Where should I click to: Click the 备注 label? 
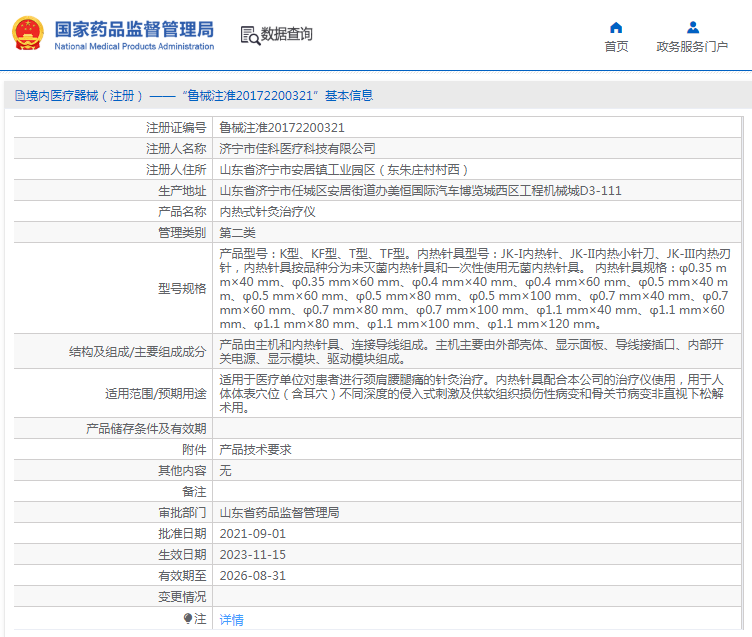click(x=194, y=492)
